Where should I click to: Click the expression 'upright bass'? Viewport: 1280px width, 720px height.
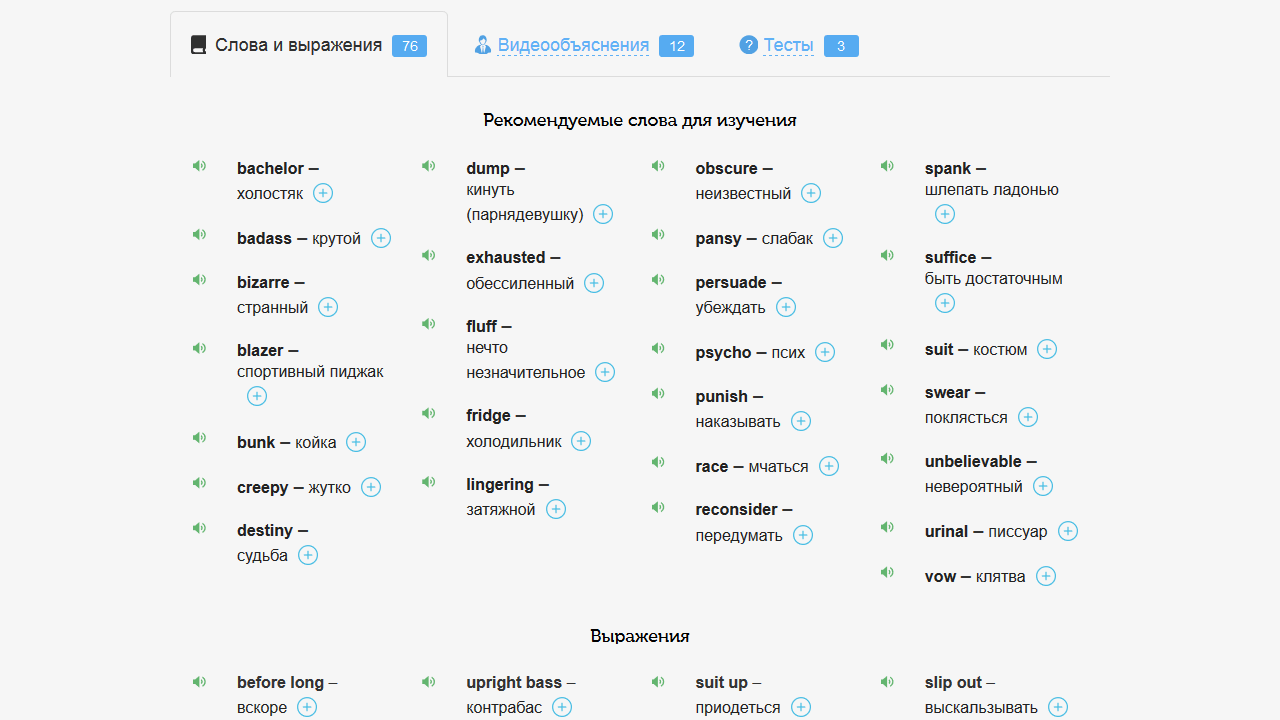[x=514, y=683]
